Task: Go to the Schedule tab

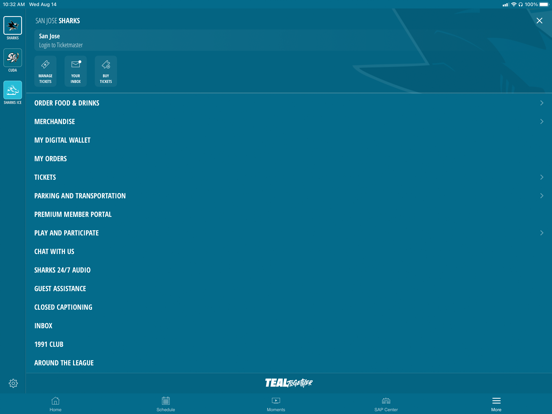Action: pos(166,404)
